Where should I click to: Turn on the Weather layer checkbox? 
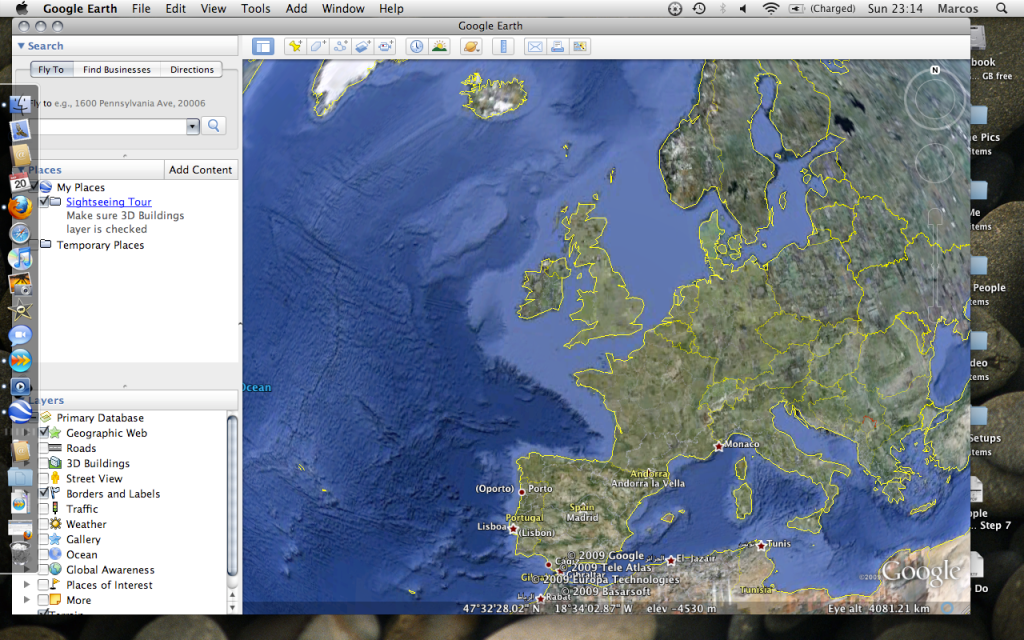click(x=43, y=524)
